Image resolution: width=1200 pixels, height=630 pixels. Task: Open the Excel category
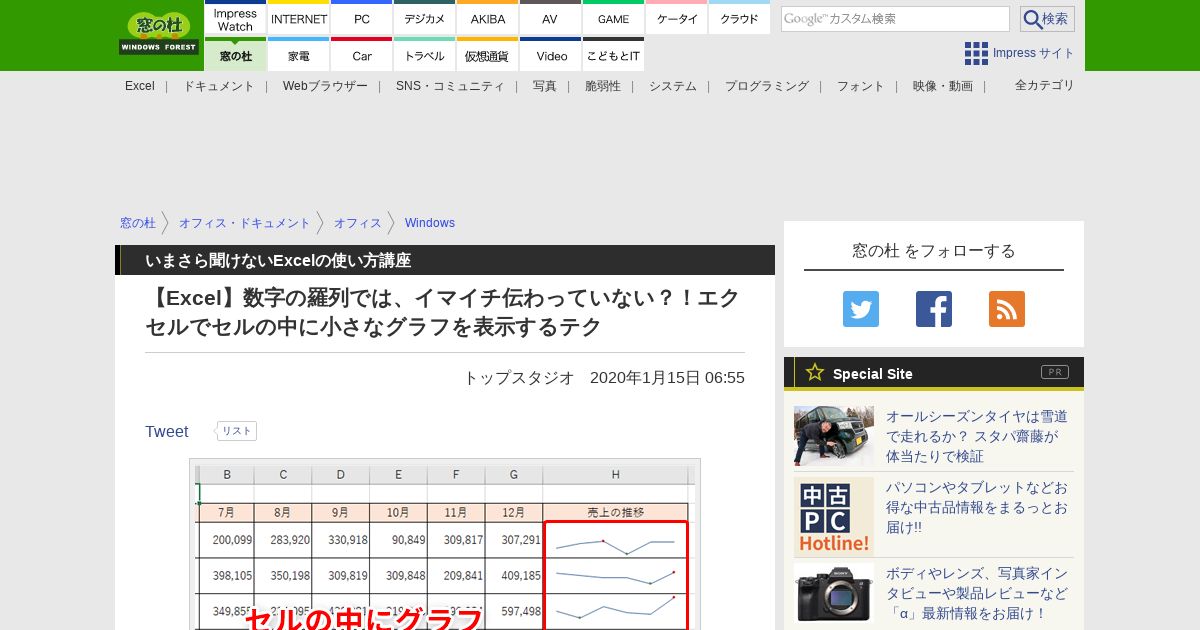coord(140,86)
